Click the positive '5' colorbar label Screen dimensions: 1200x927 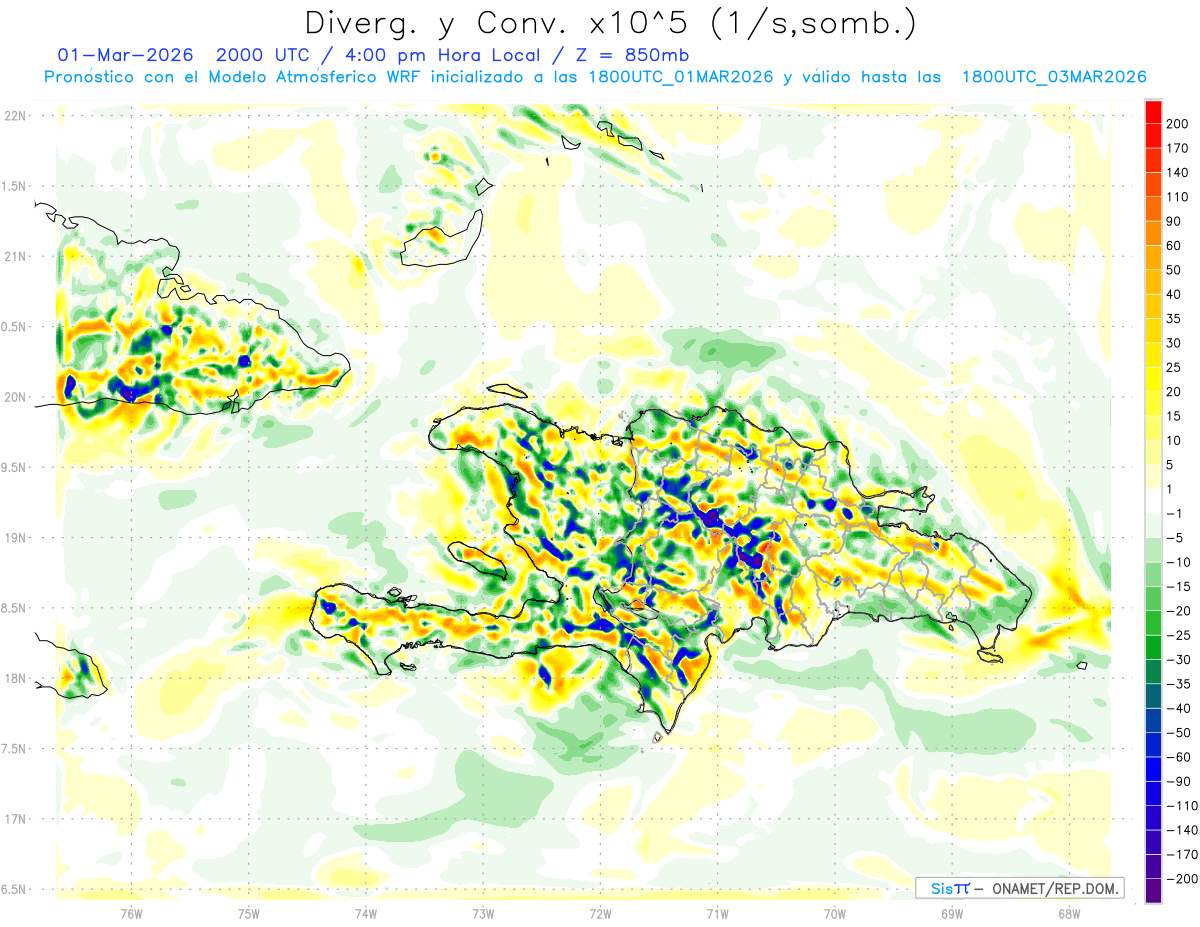pos(1171,465)
